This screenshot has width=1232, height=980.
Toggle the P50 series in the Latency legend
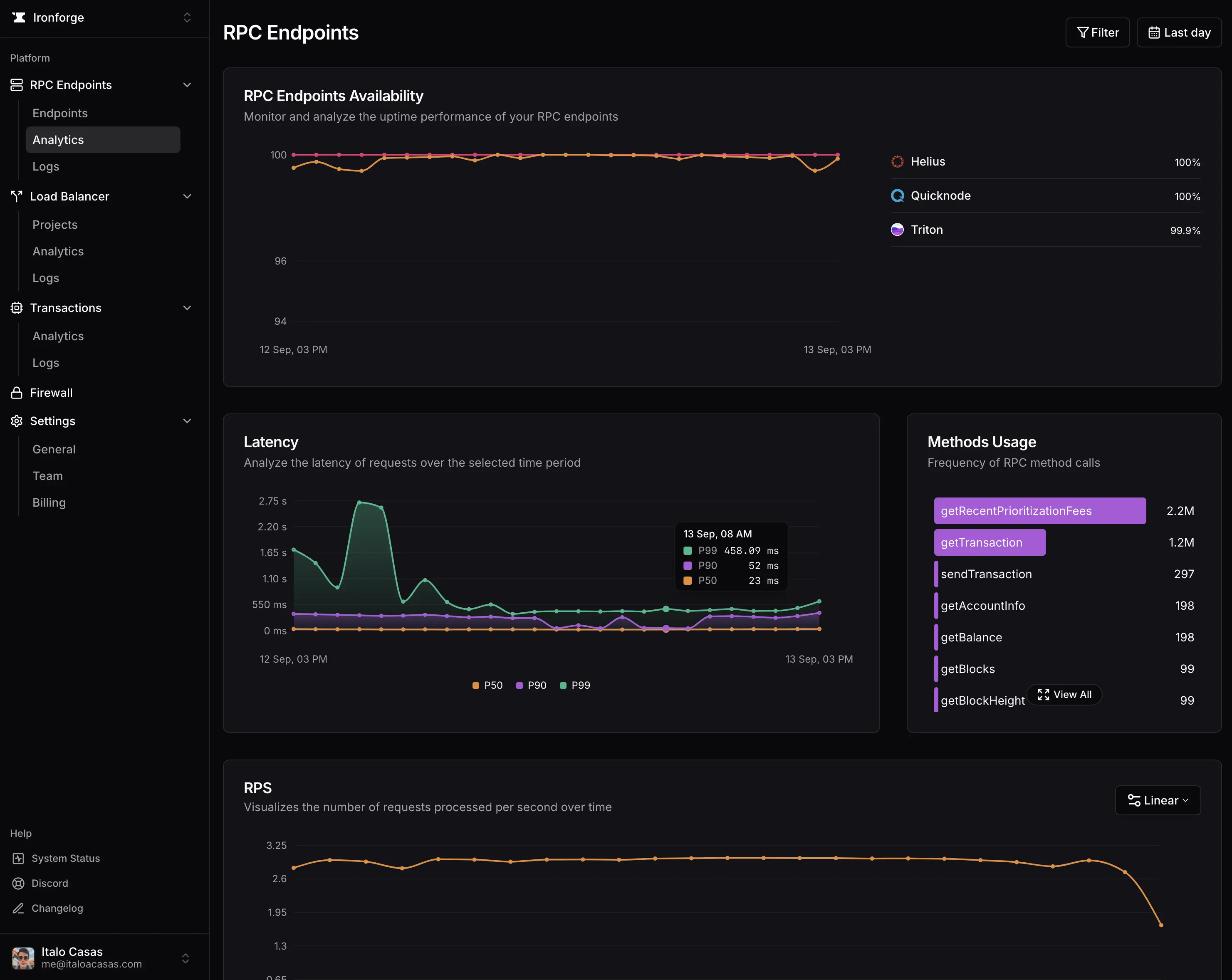click(x=487, y=685)
